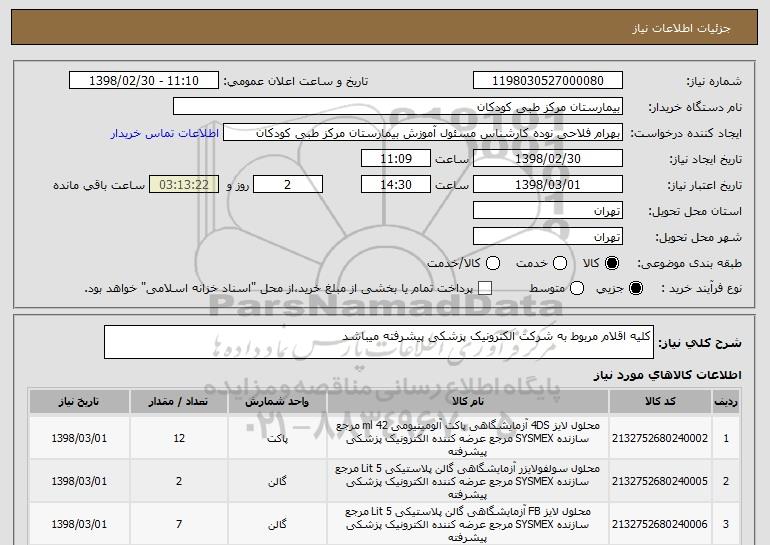Select the خدمت radio button
The image size is (770, 545).
pos(560,263)
